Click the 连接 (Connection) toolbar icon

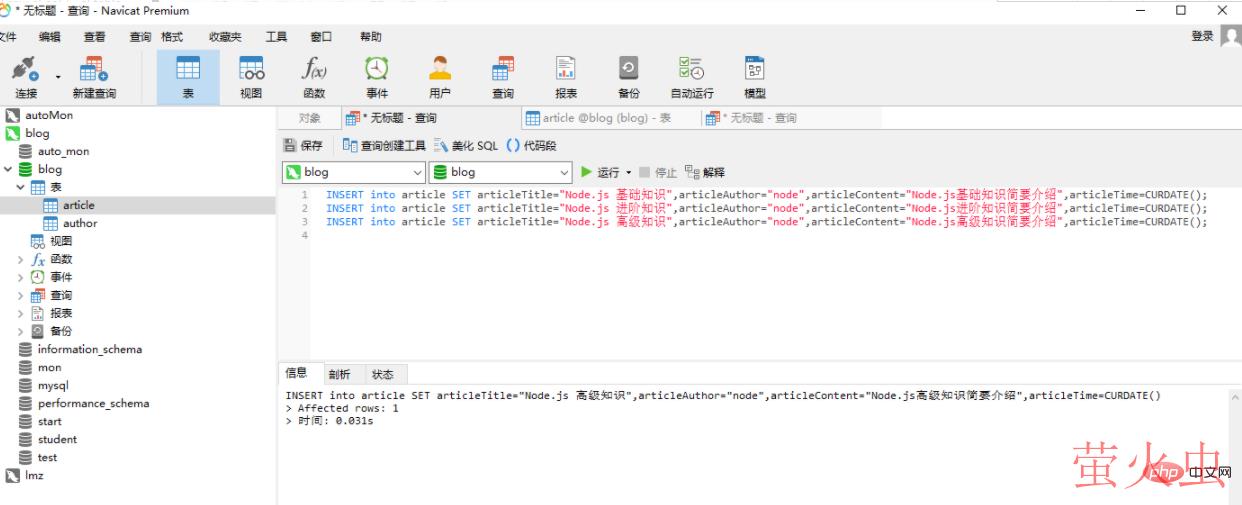click(25, 77)
